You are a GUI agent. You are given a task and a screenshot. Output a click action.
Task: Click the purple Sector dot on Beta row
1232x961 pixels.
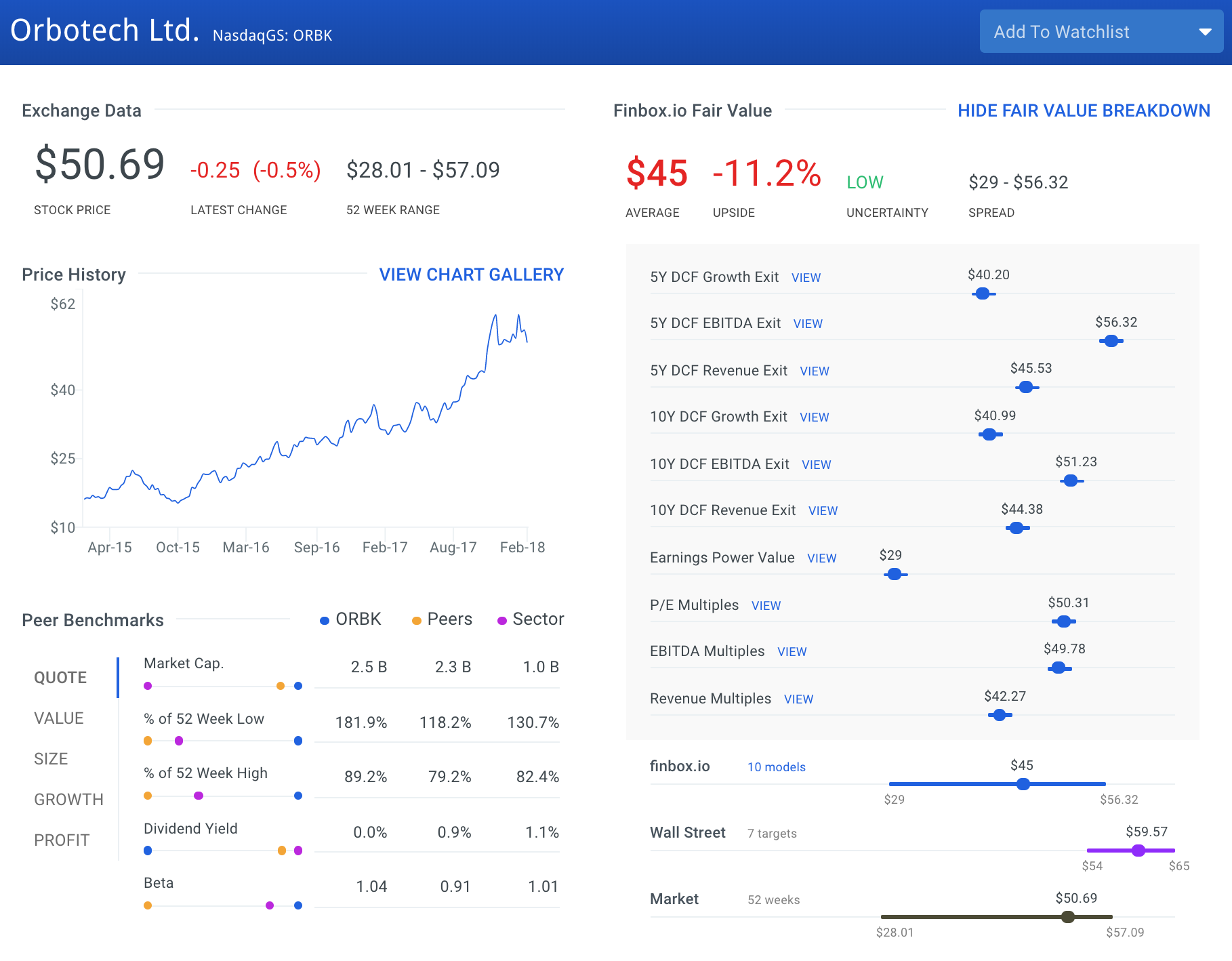click(270, 905)
